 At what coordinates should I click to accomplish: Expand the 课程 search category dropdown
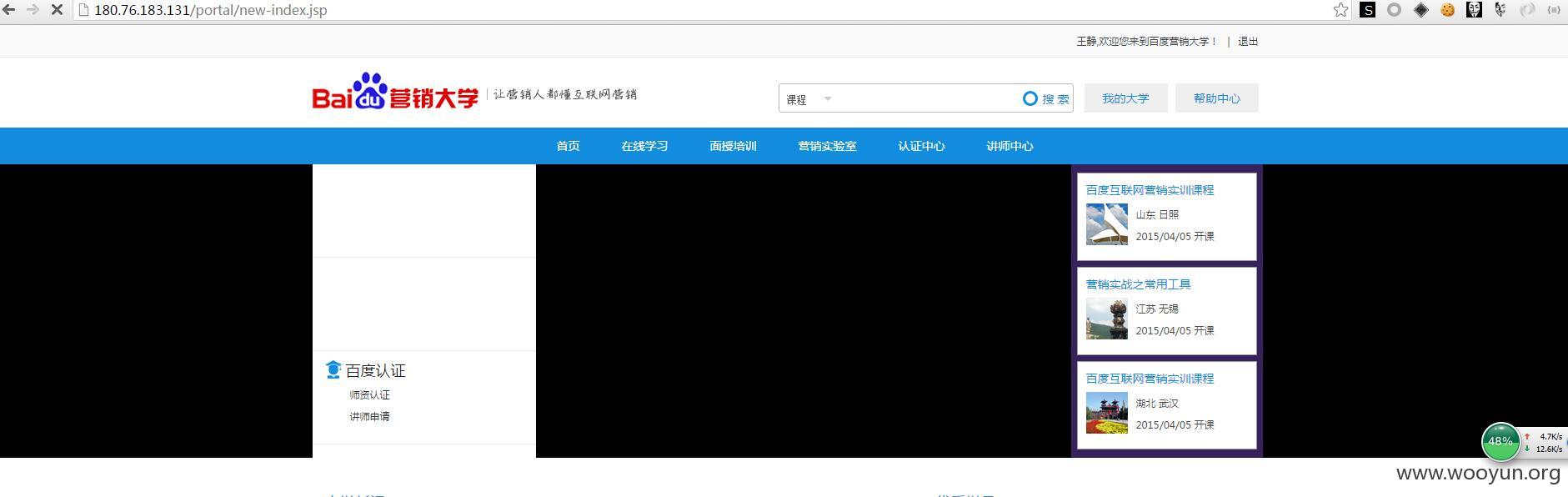(x=809, y=99)
